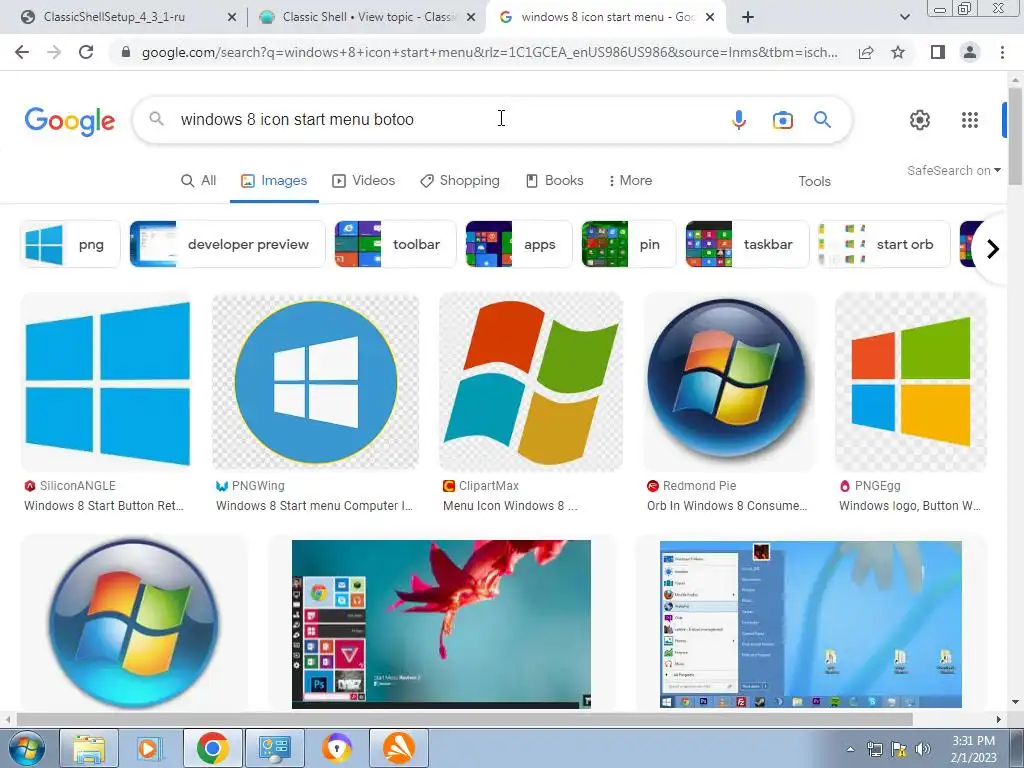The width and height of the screenshot is (1024, 768).
Task: Open a new browser tab
Action: (748, 17)
